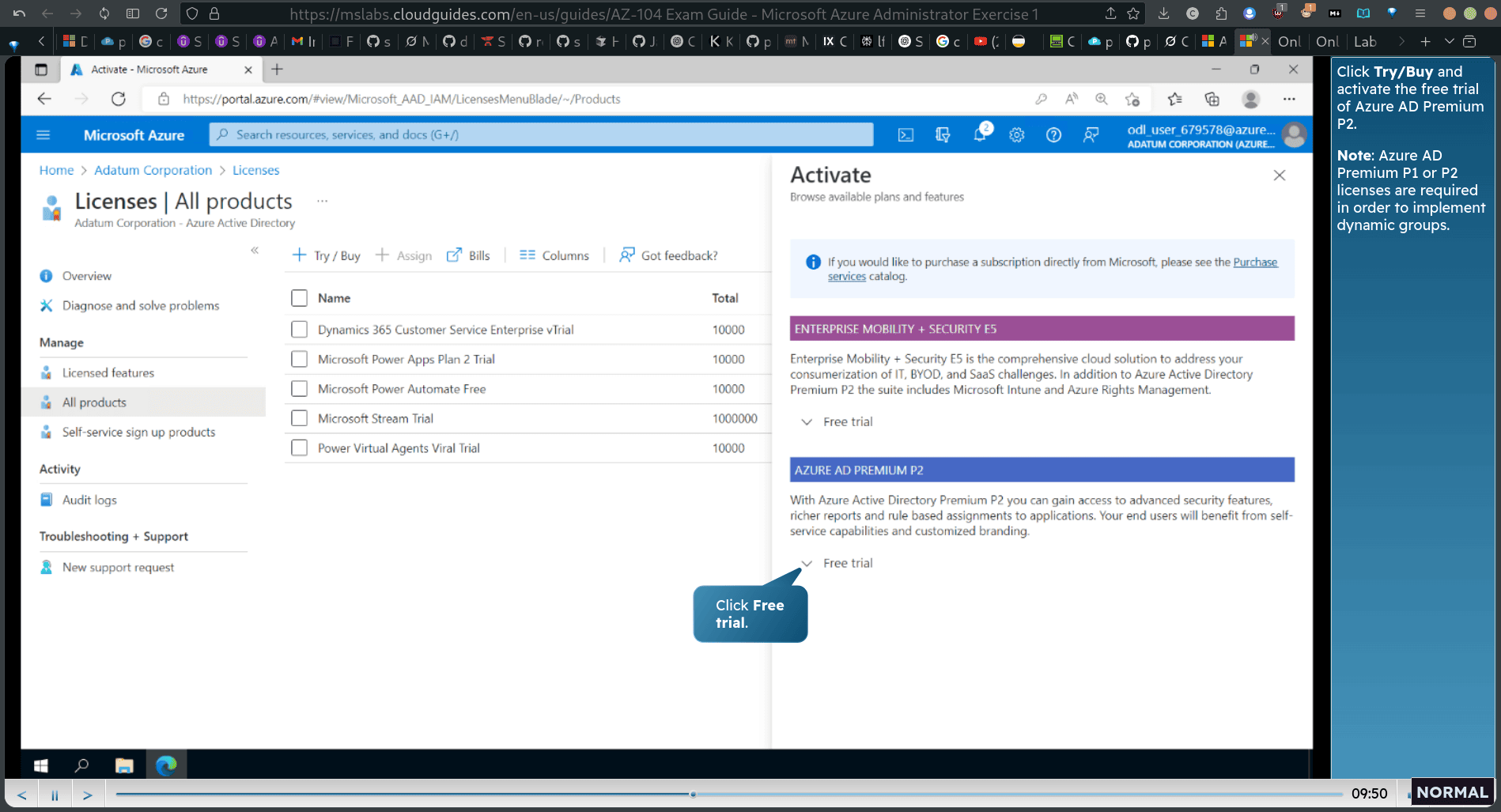Viewport: 1501px width, 812px height.
Task: Bookmark page with outer browser star
Action: pyautogui.click(x=1133, y=13)
